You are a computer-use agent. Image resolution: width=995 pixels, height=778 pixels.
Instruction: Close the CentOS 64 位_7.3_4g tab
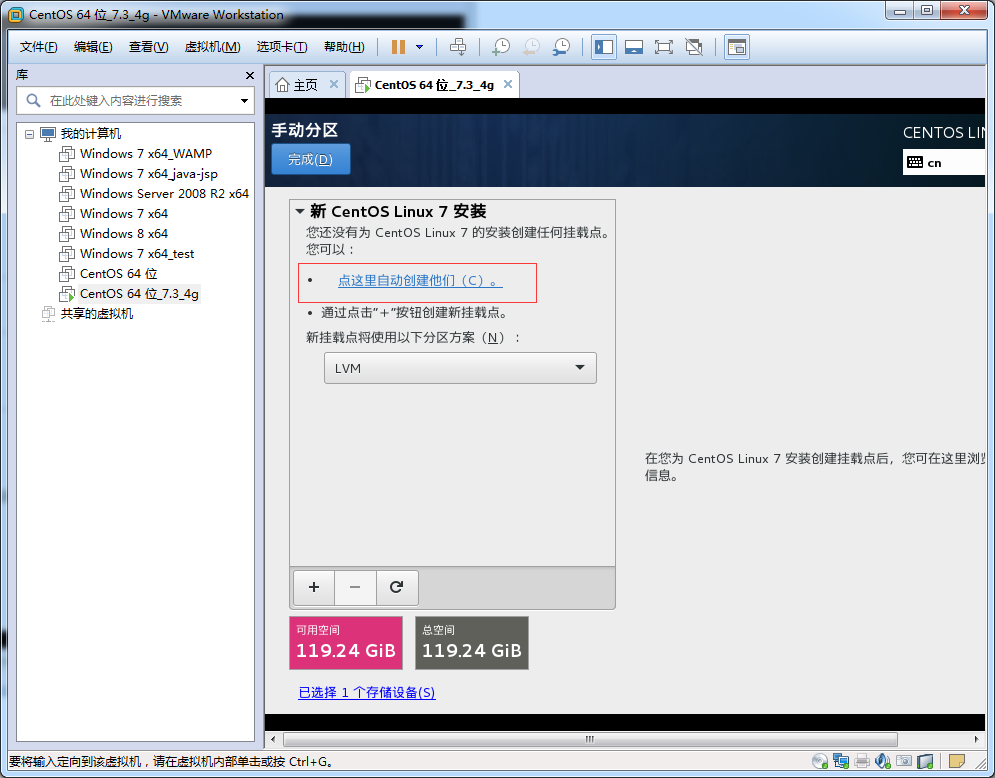click(508, 84)
